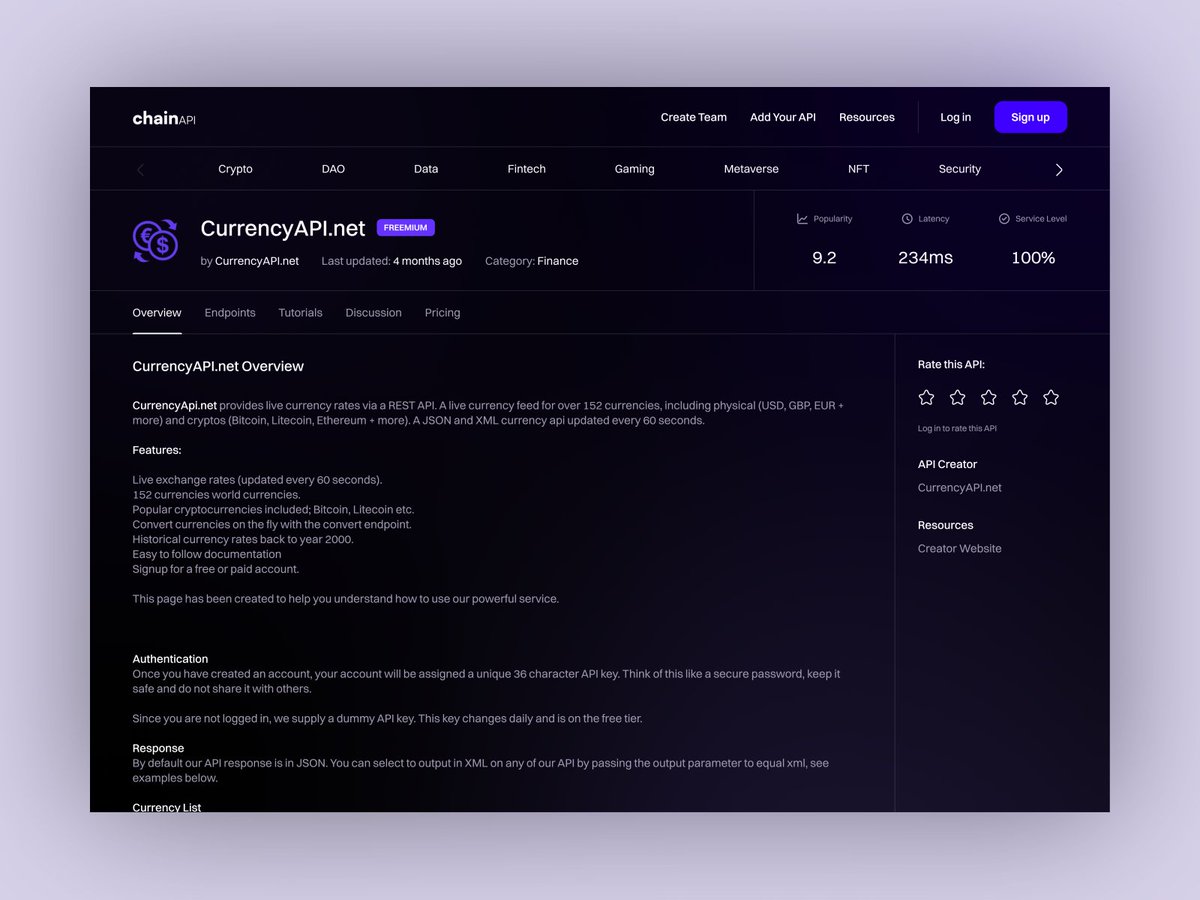Click 'Log in to rate this API'
Image resolution: width=1200 pixels, height=900 pixels.
[x=957, y=429]
